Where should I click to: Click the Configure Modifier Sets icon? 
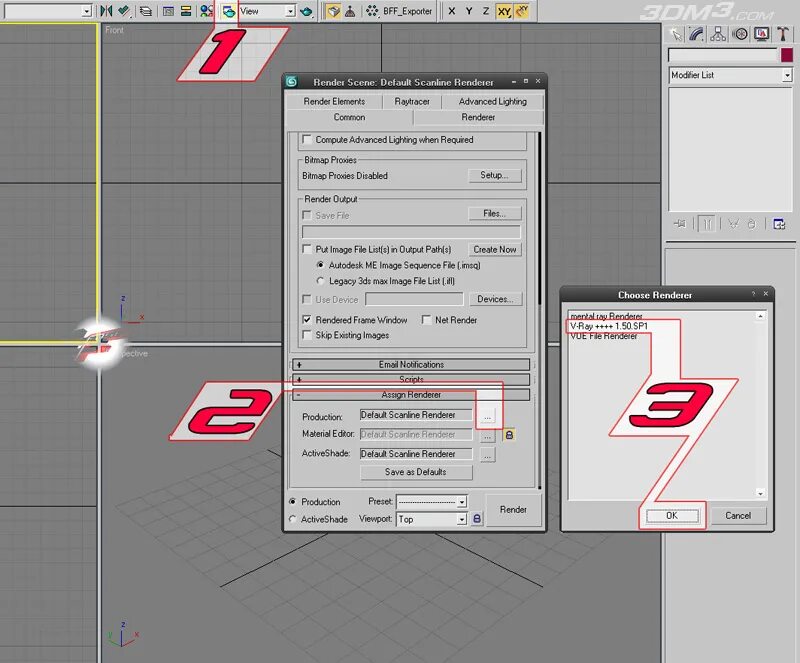pyautogui.click(x=779, y=224)
